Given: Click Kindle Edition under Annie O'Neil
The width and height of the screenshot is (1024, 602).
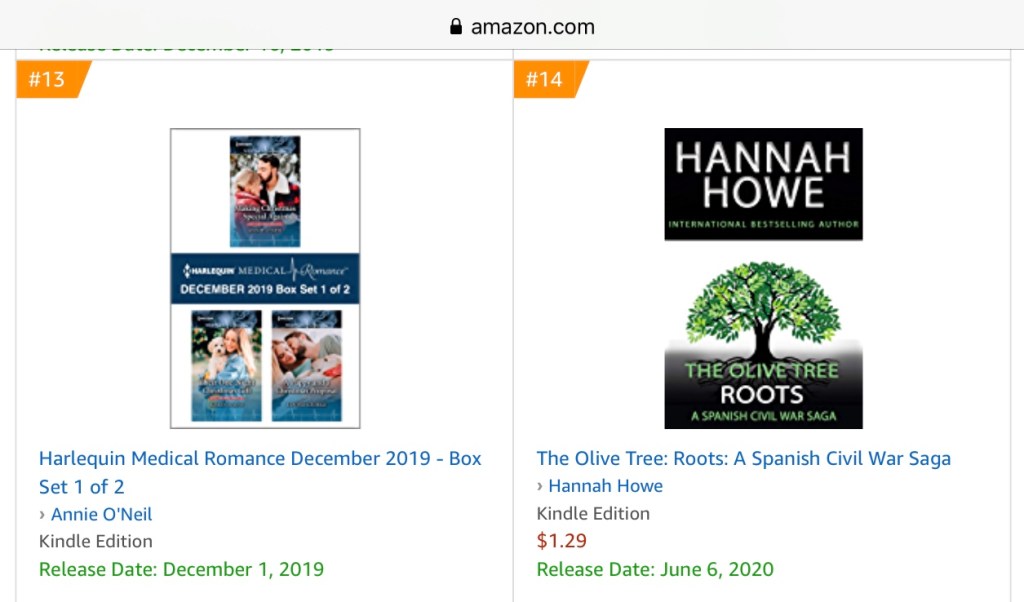Looking at the screenshot, I should tap(96, 541).
